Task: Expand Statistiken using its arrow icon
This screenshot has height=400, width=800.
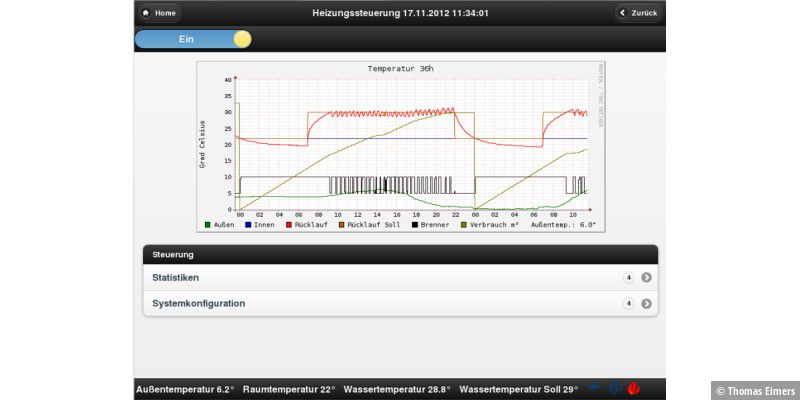Action: tap(646, 278)
